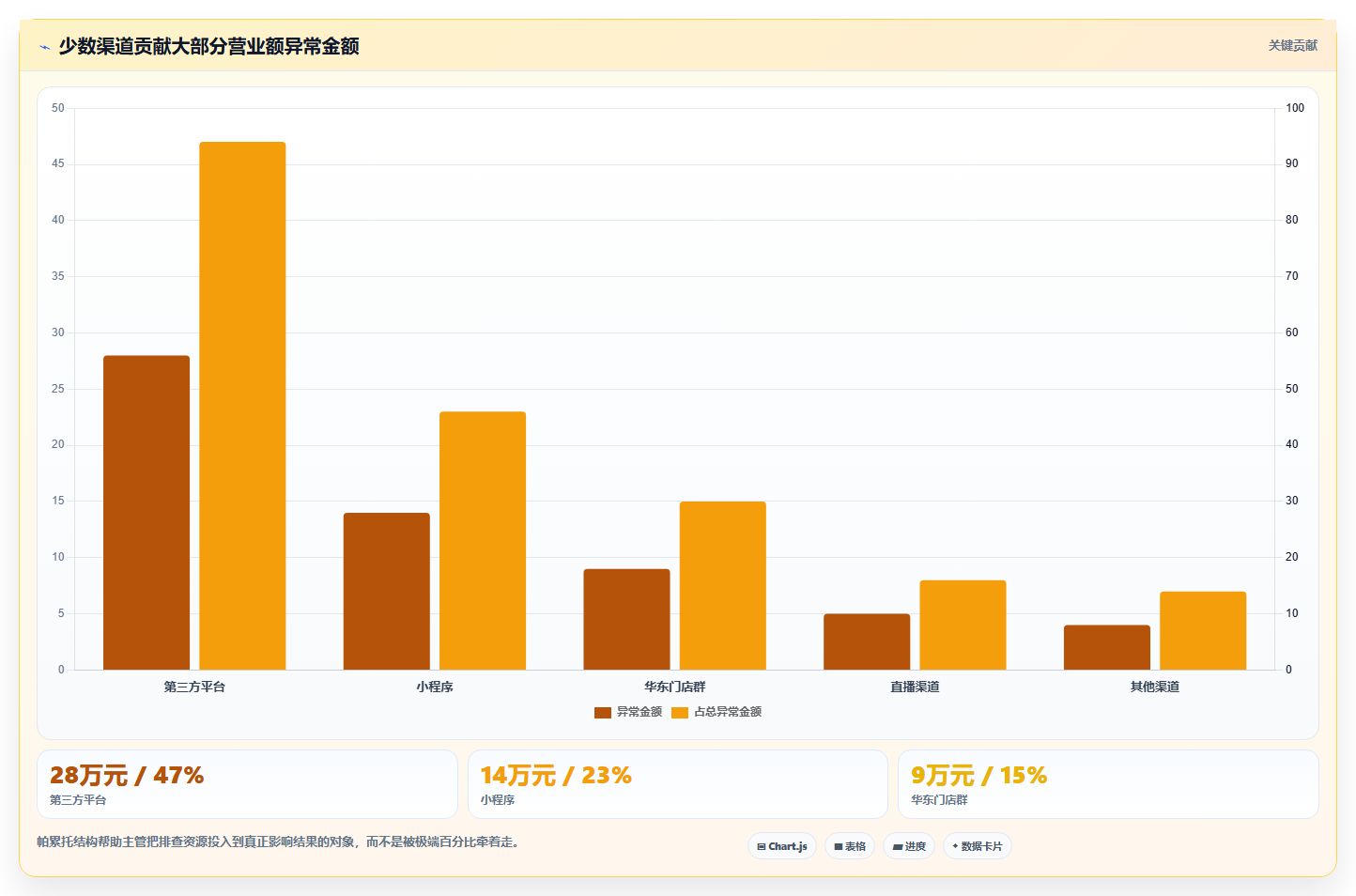
Task: Click the 45 tick on the left axis
Action: pyautogui.click(x=58, y=163)
